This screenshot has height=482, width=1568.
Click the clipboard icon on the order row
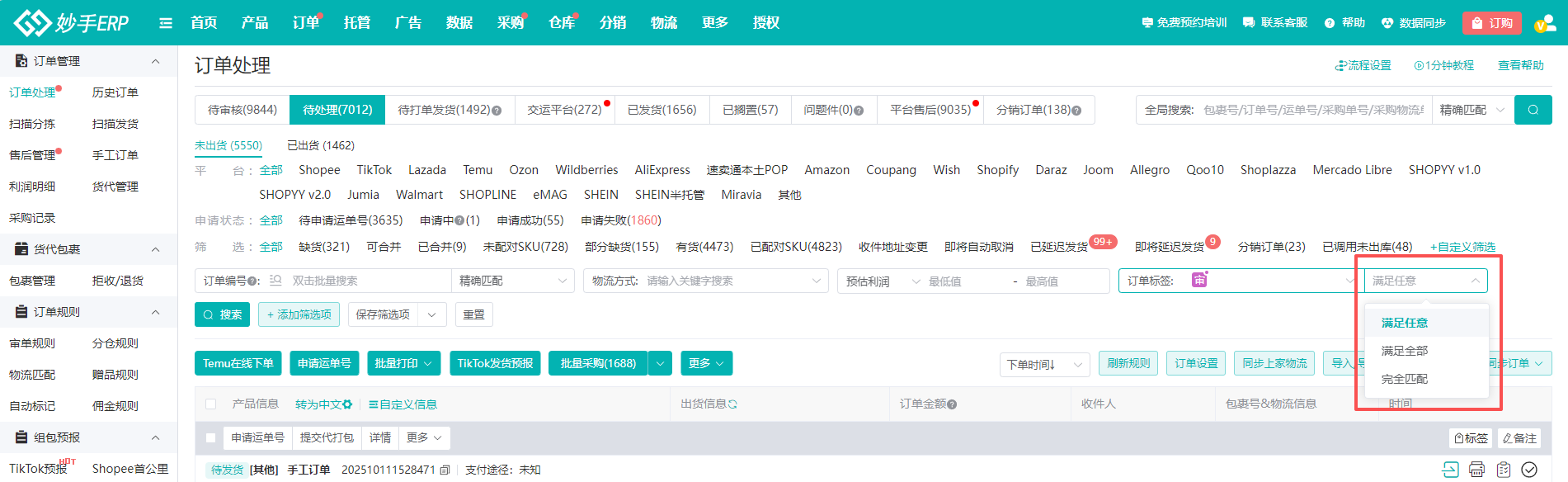(1504, 470)
